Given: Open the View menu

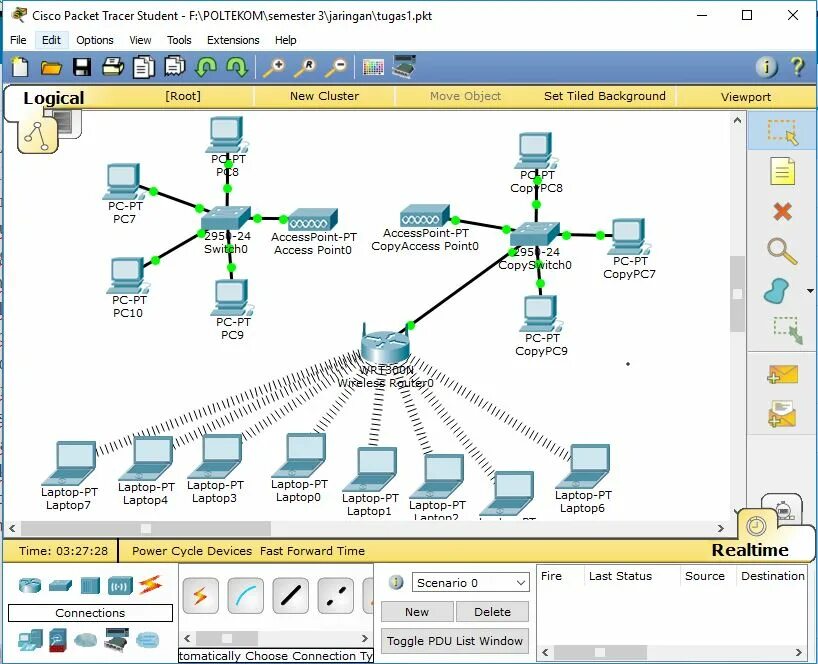Looking at the screenshot, I should [140, 40].
